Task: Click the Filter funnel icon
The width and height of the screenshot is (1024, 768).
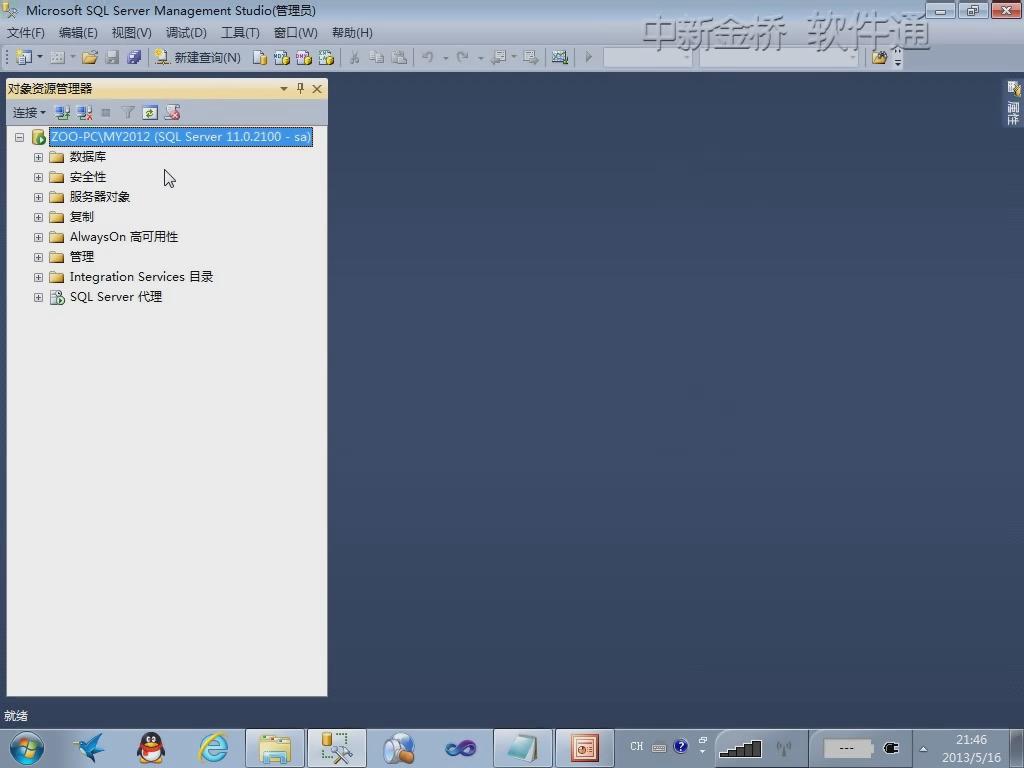Action: pyautogui.click(x=128, y=113)
